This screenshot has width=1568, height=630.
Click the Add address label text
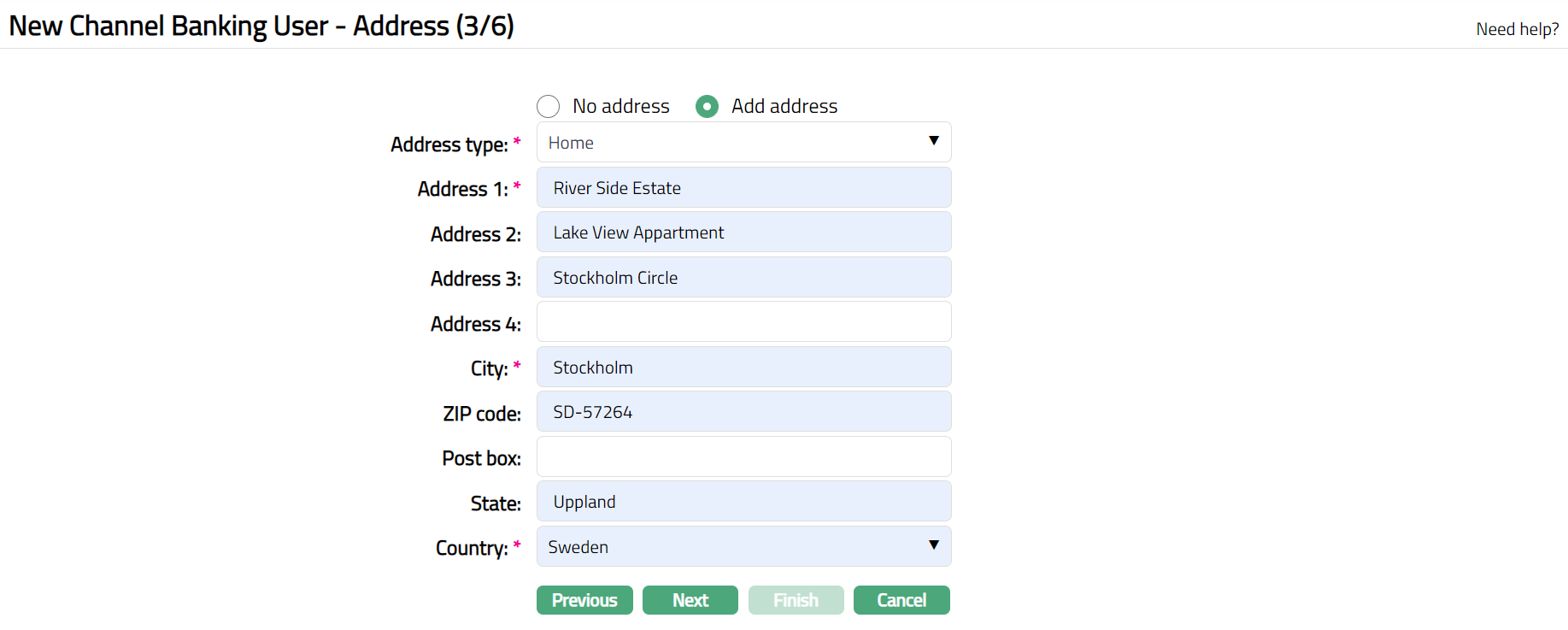tap(784, 106)
